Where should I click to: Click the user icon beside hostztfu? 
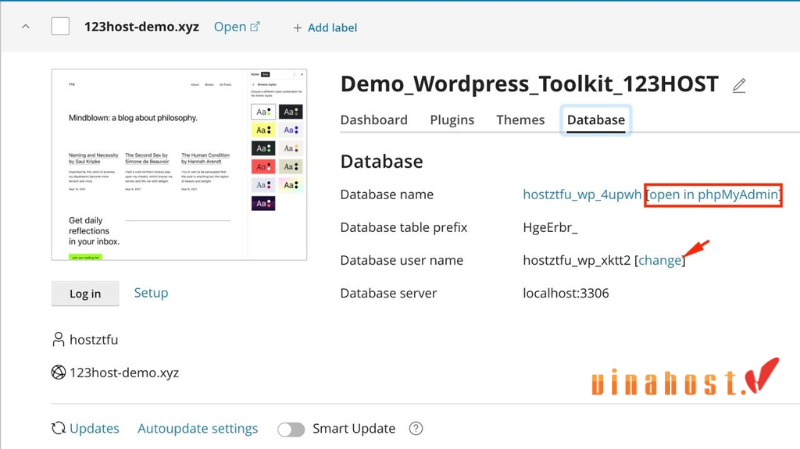click(x=58, y=339)
